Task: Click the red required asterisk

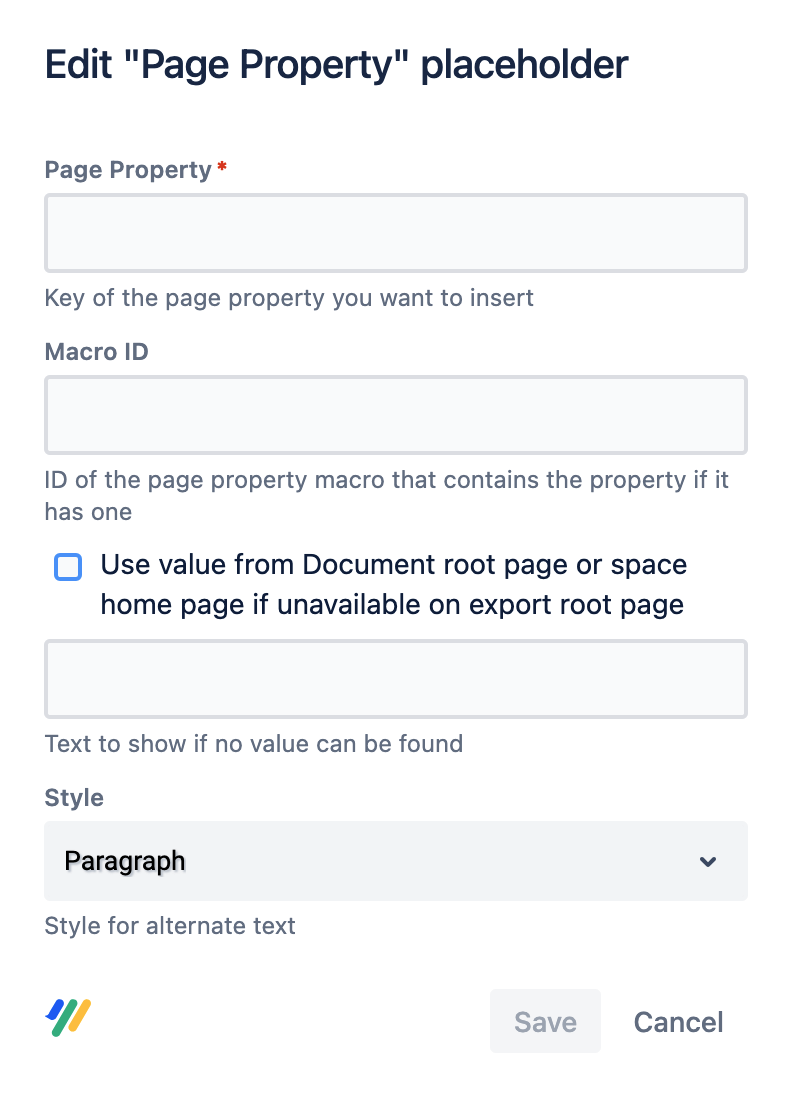Action: click(x=222, y=169)
